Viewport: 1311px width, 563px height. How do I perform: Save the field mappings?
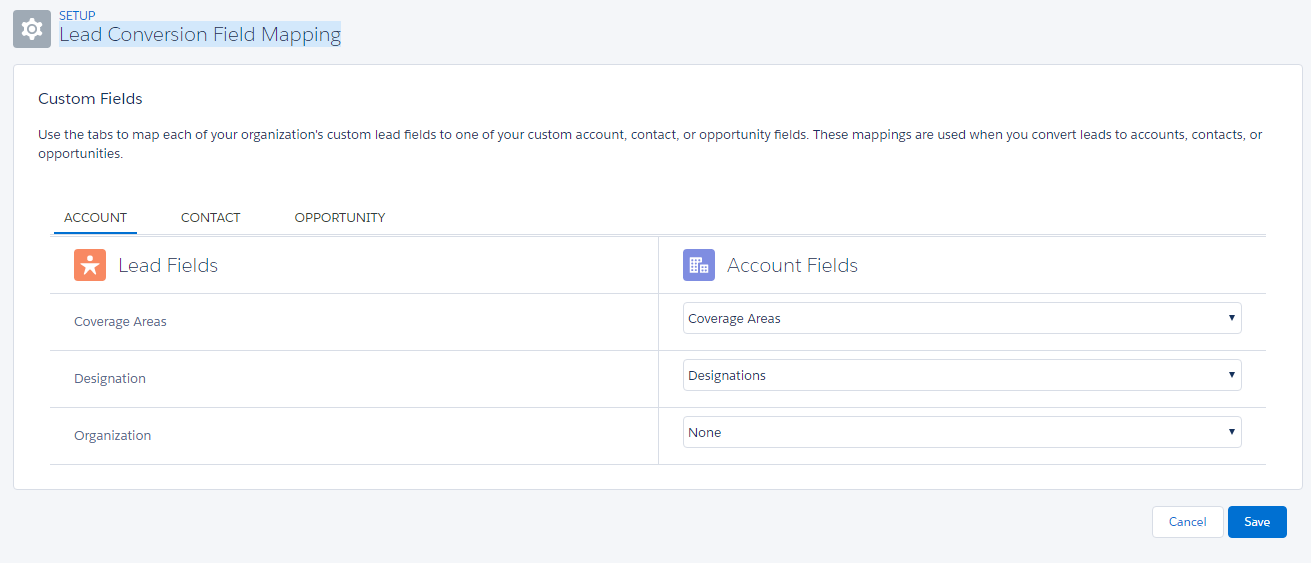point(1257,522)
